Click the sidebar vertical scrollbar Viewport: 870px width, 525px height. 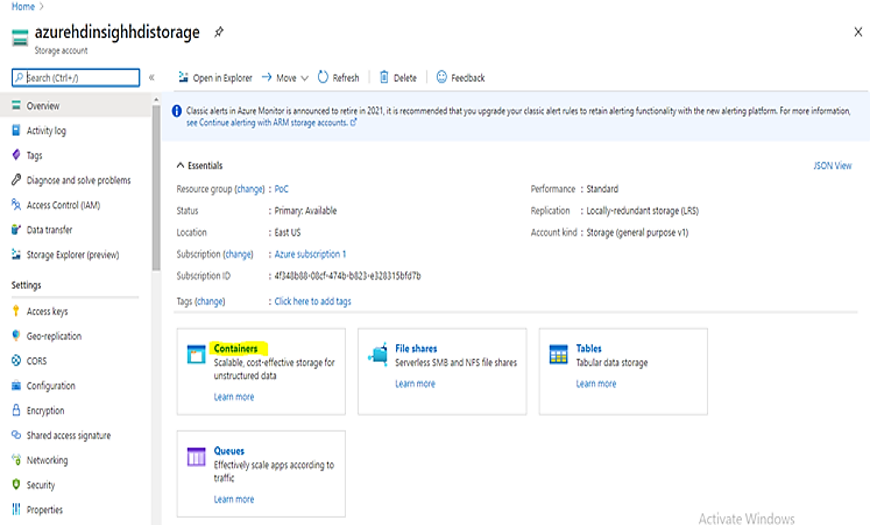156,187
